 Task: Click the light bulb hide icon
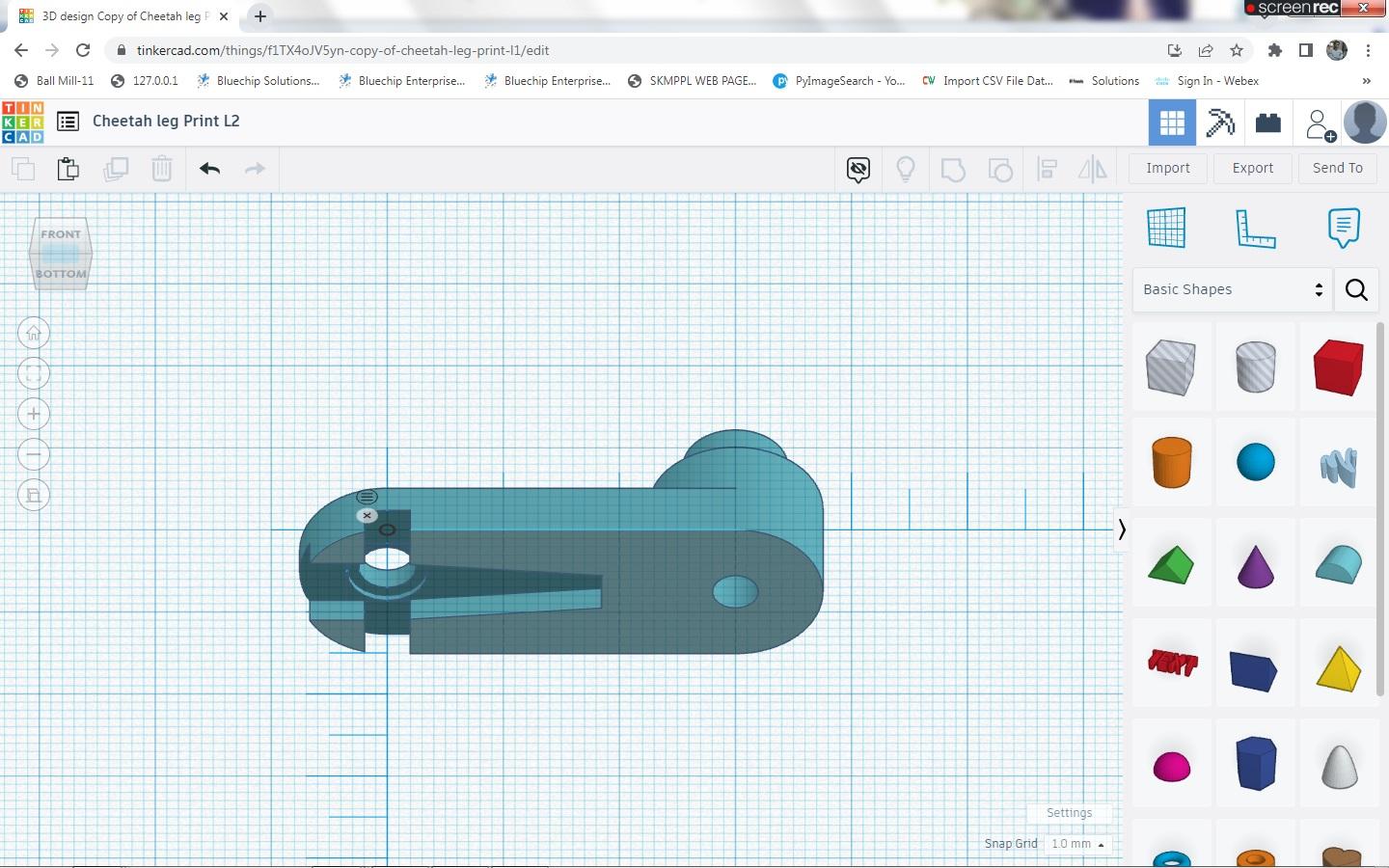coord(906,170)
